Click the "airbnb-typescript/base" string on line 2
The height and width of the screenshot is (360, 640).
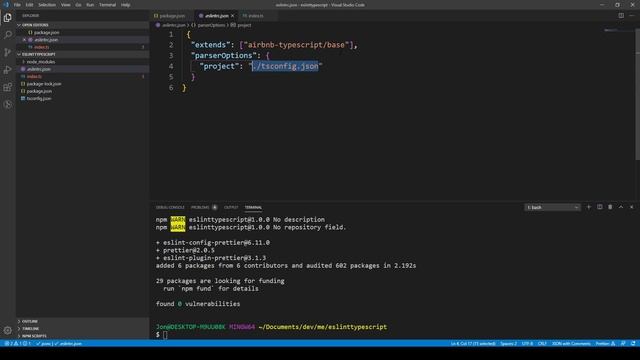coord(296,45)
